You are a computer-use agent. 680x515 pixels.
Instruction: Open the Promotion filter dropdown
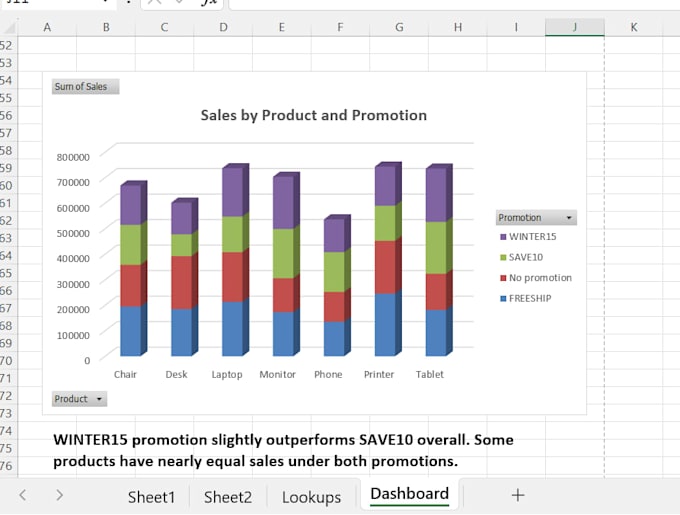[536, 218]
